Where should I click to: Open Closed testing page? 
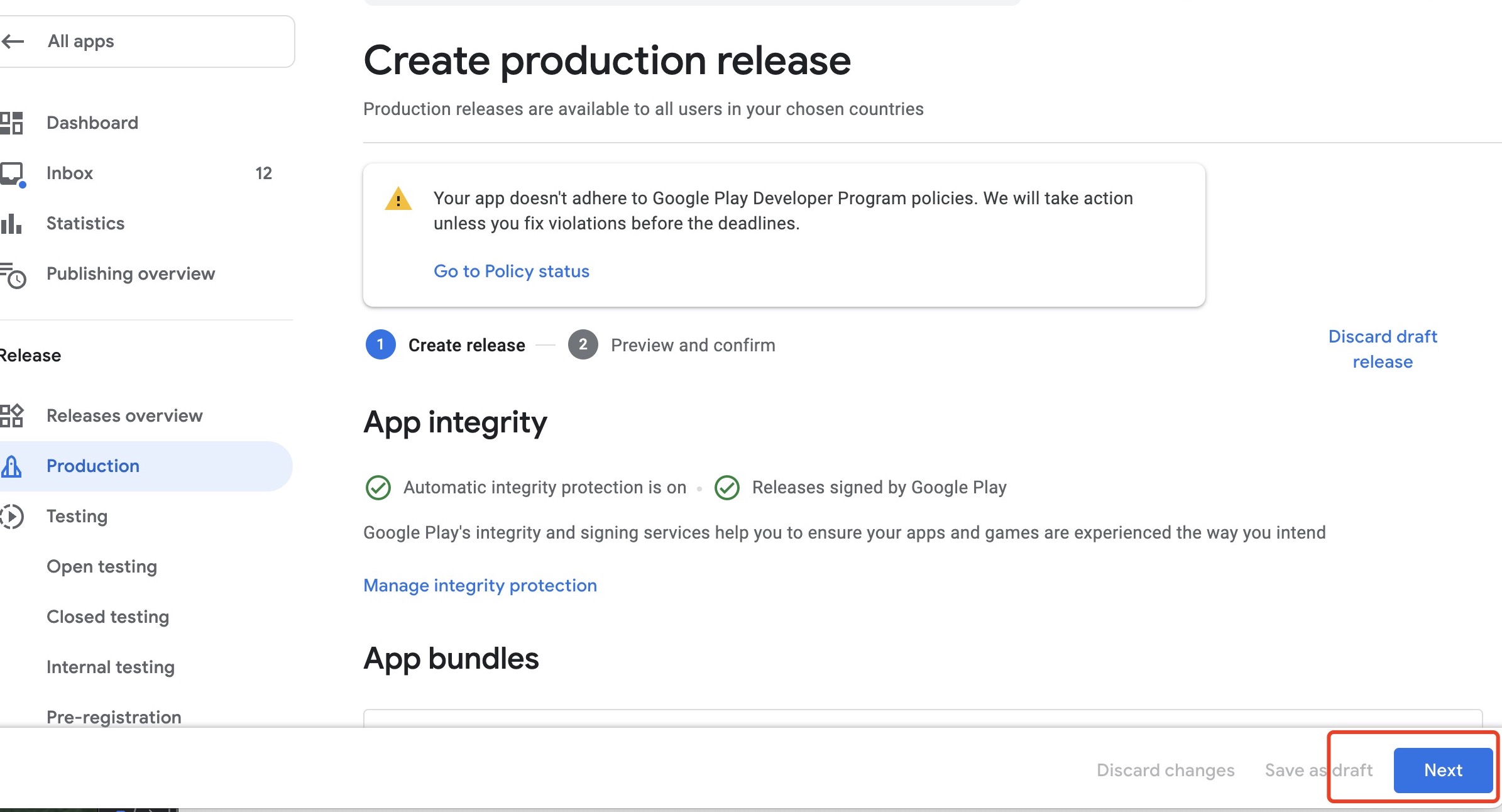click(108, 617)
